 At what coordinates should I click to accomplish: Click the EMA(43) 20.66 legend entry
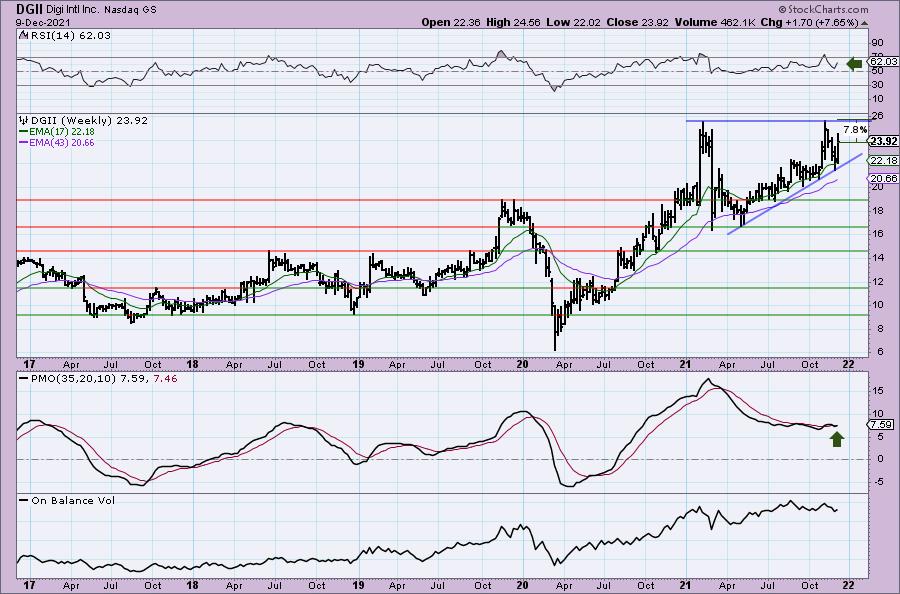(56, 142)
